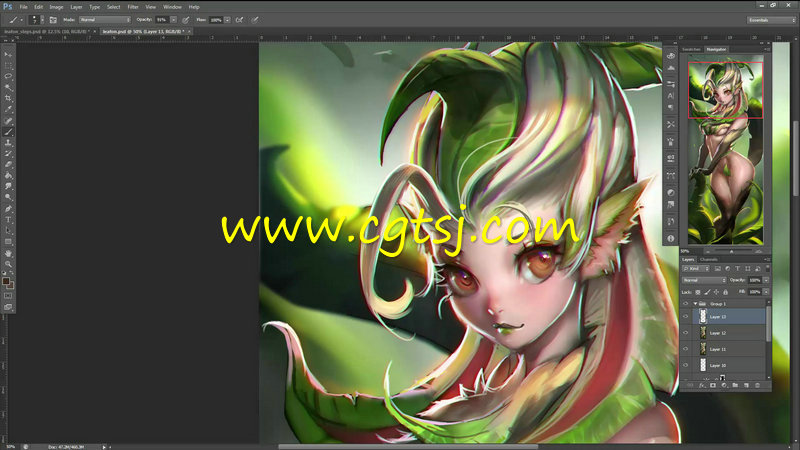Viewport: 800px width, 450px height.
Task: Enable airbrush mode in options bar
Action: (x=239, y=20)
